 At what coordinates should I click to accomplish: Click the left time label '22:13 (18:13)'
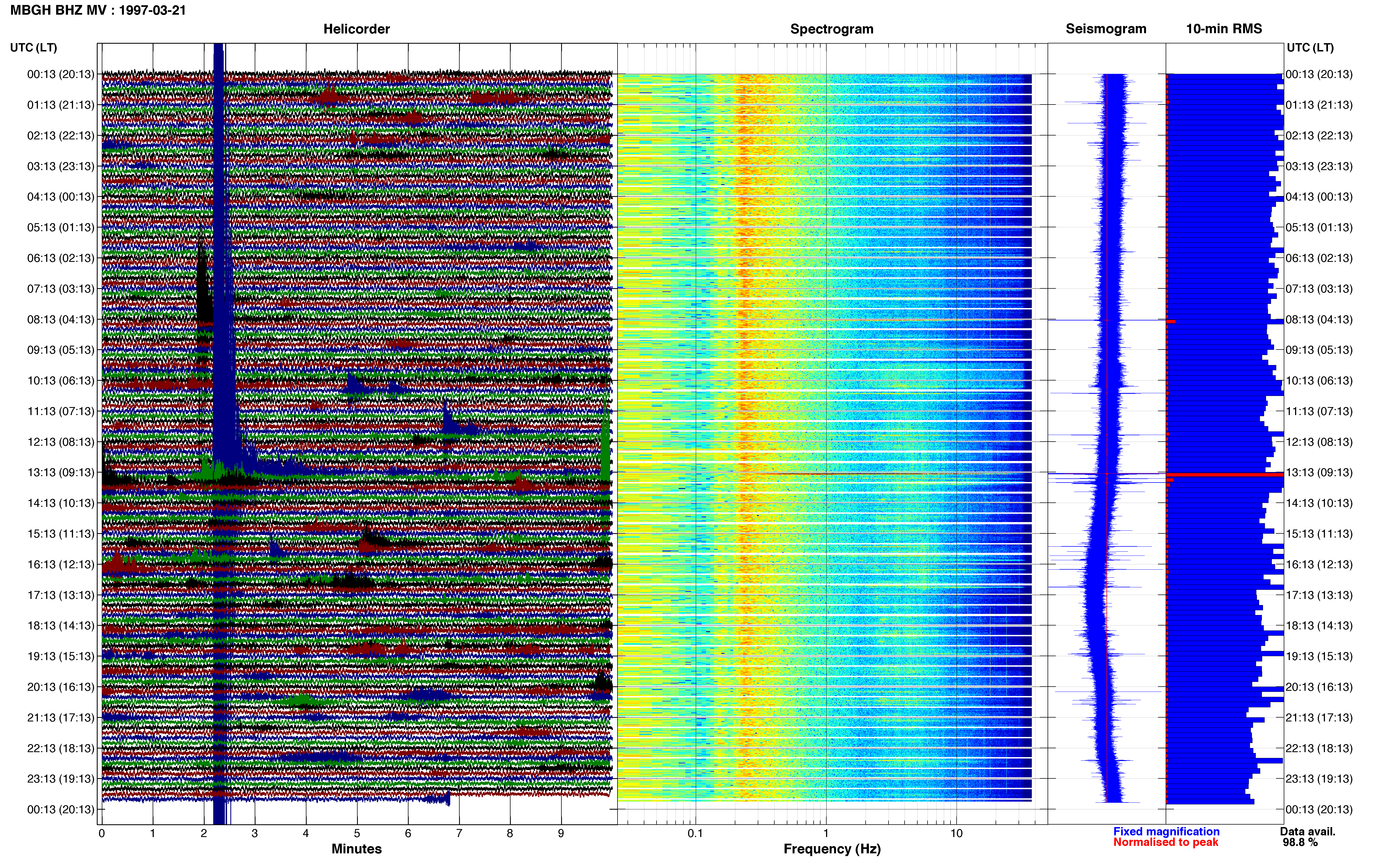point(61,748)
